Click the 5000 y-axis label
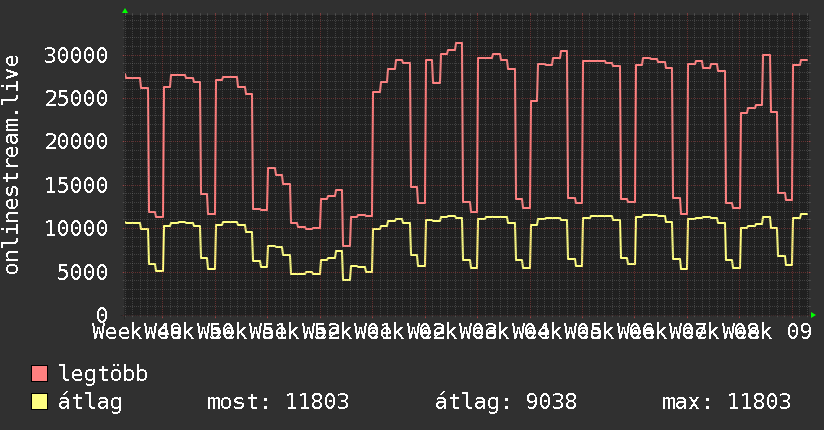Image resolution: width=824 pixels, height=430 pixels. [x=83, y=272]
